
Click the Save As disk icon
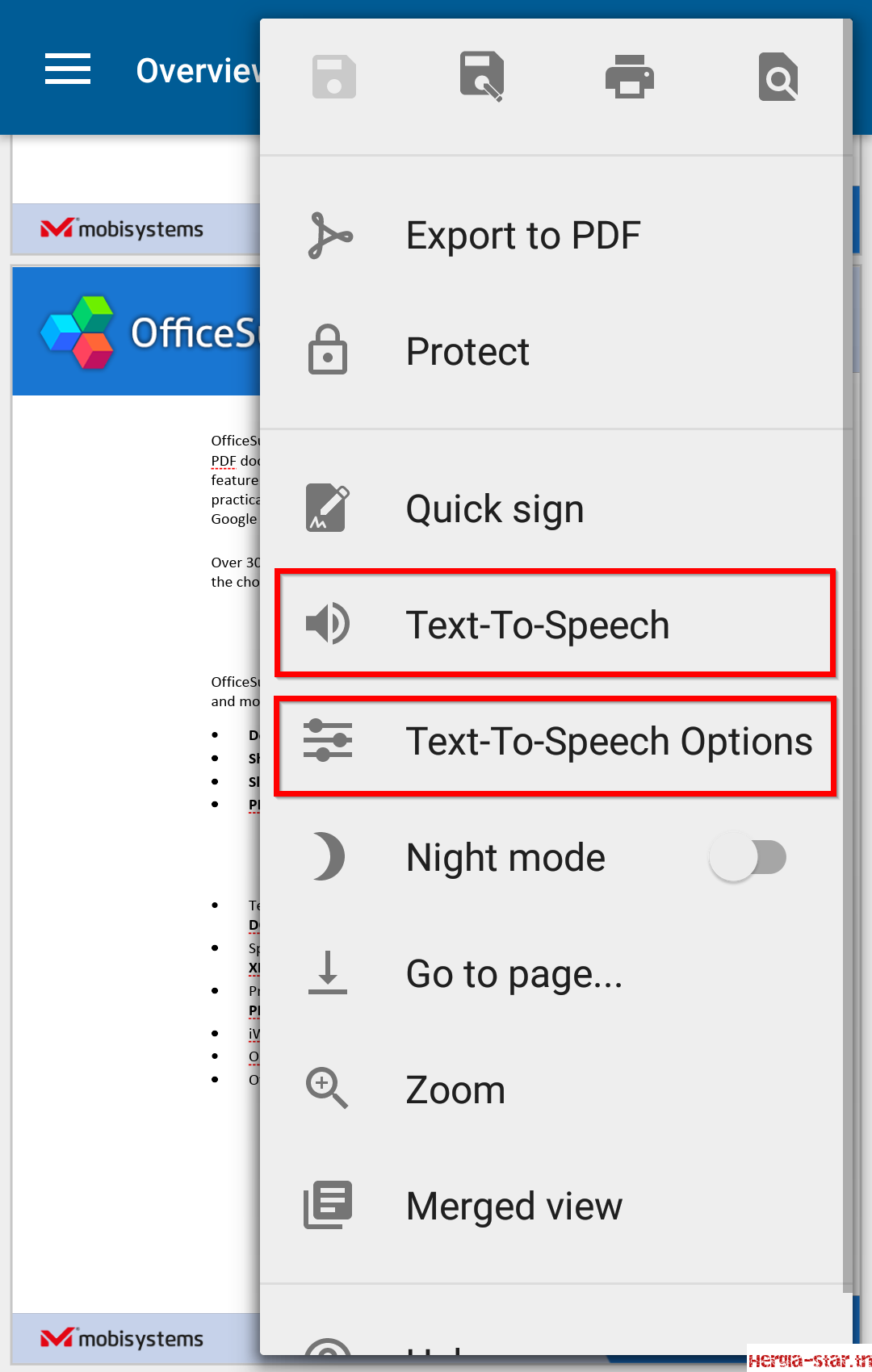tap(482, 77)
